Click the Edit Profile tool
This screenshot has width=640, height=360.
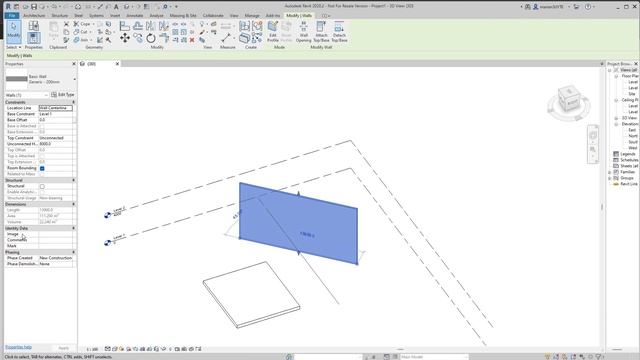tap(273, 32)
